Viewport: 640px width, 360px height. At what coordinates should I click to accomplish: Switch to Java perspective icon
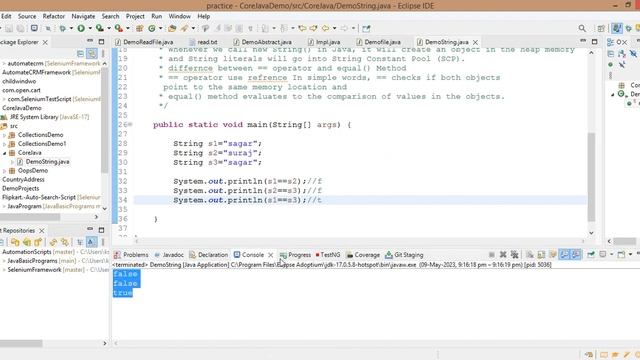click(x=616, y=28)
